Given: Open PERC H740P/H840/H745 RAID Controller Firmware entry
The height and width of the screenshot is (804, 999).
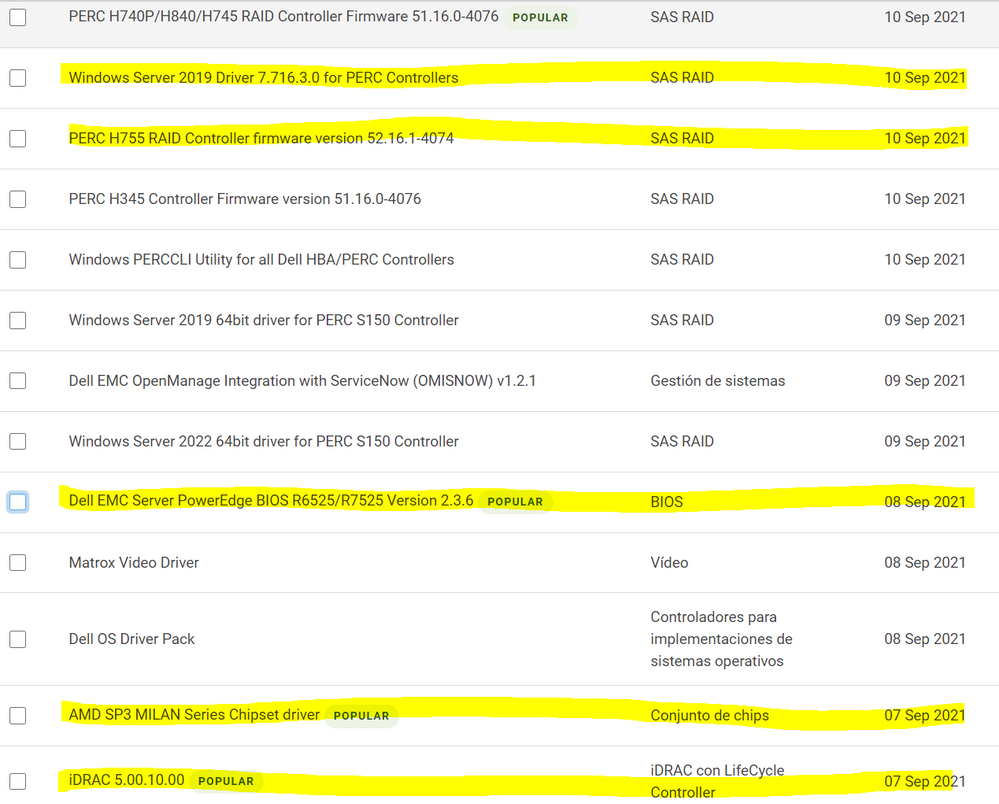Looking at the screenshot, I should (x=284, y=17).
